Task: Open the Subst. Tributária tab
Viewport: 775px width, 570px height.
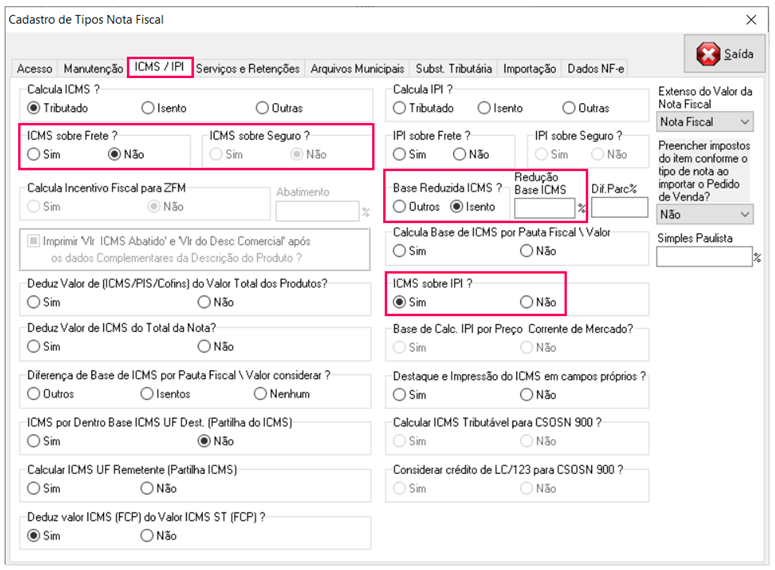Action: pos(454,69)
